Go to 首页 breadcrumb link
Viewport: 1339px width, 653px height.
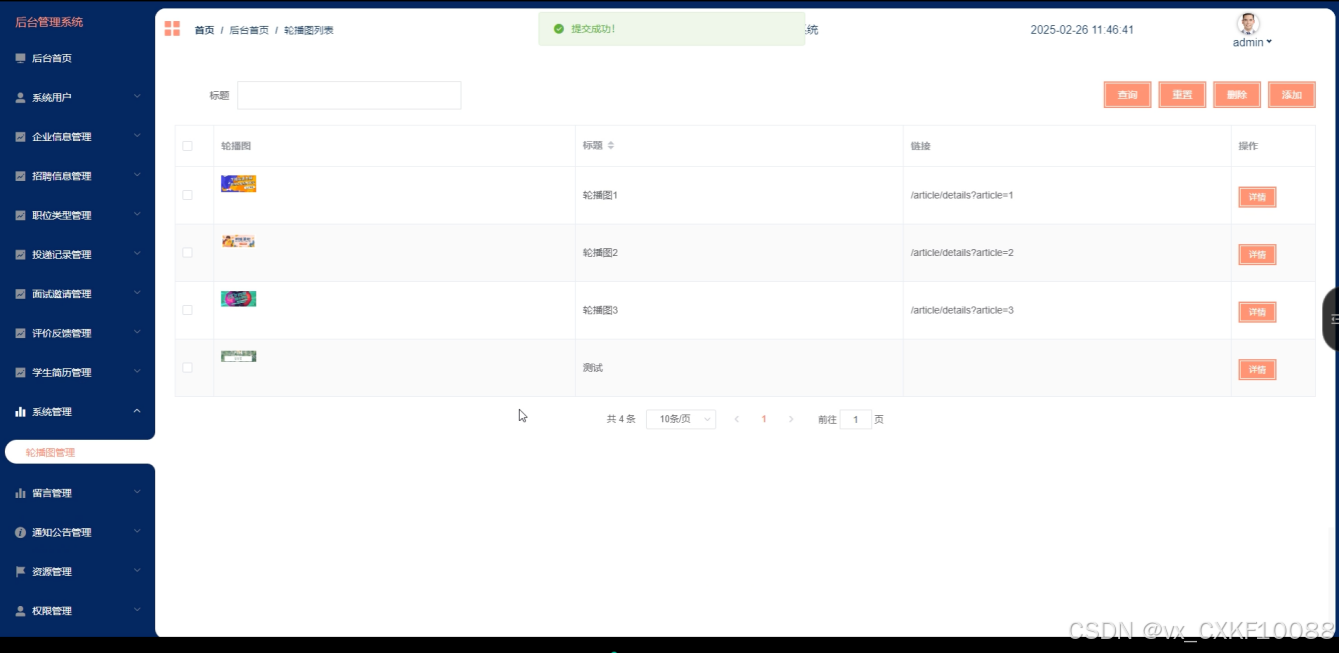[204, 30]
